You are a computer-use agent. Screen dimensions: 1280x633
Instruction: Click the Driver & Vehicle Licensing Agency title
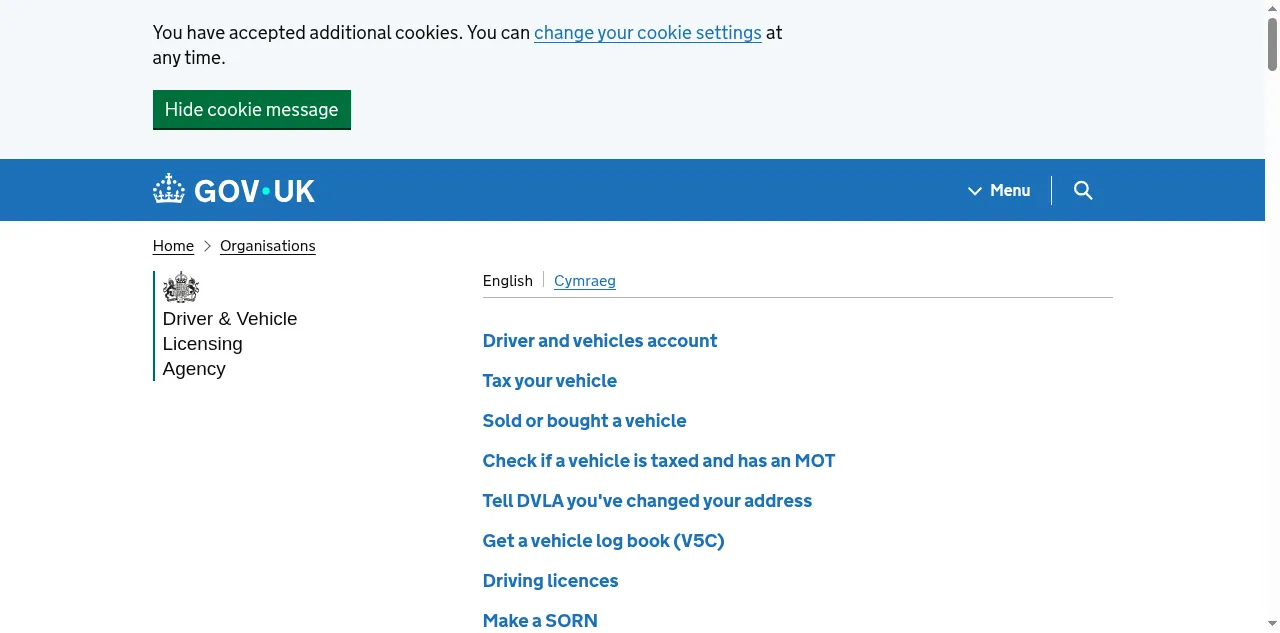[229, 344]
